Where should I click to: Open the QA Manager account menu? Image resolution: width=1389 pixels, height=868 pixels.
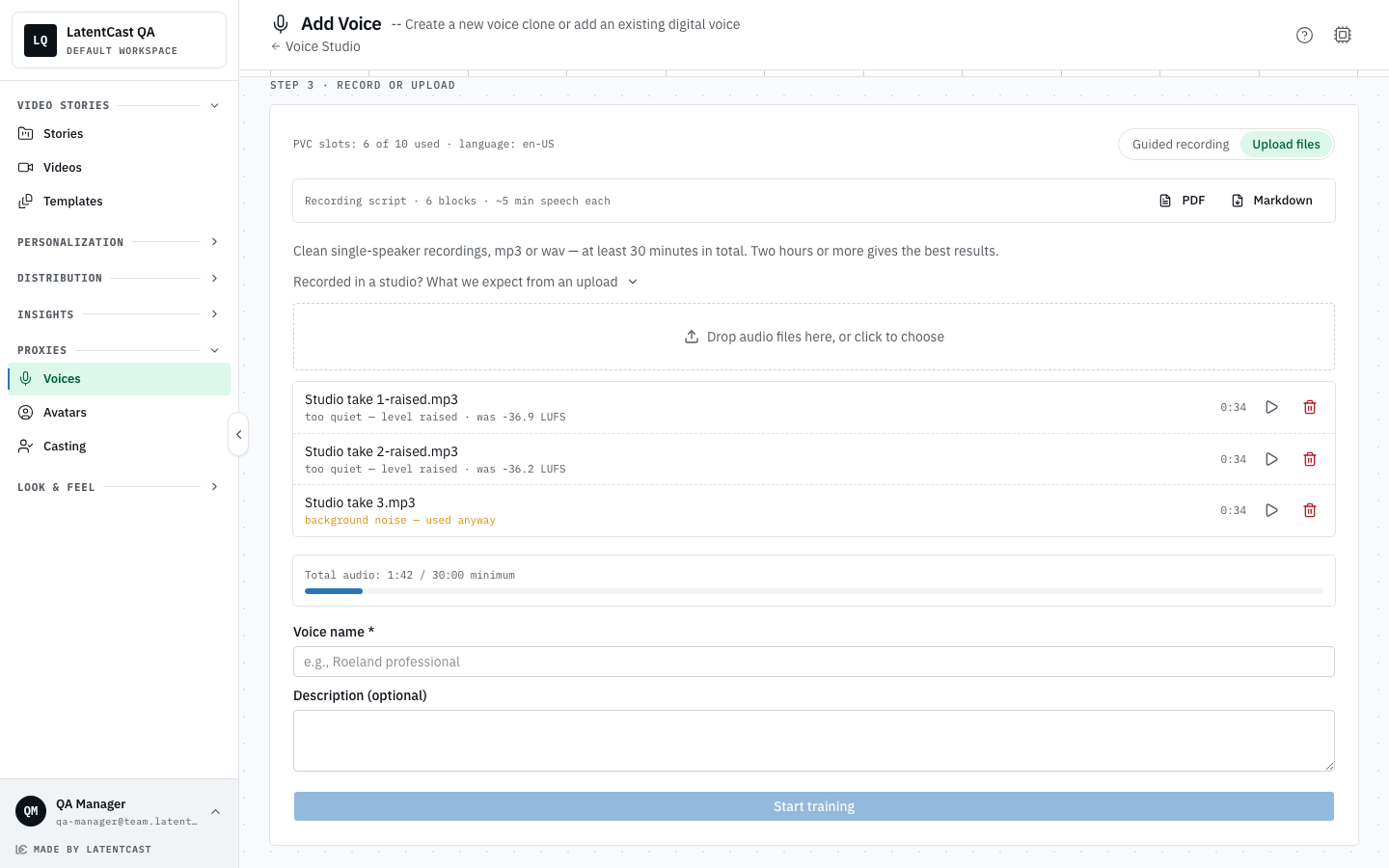[119, 811]
